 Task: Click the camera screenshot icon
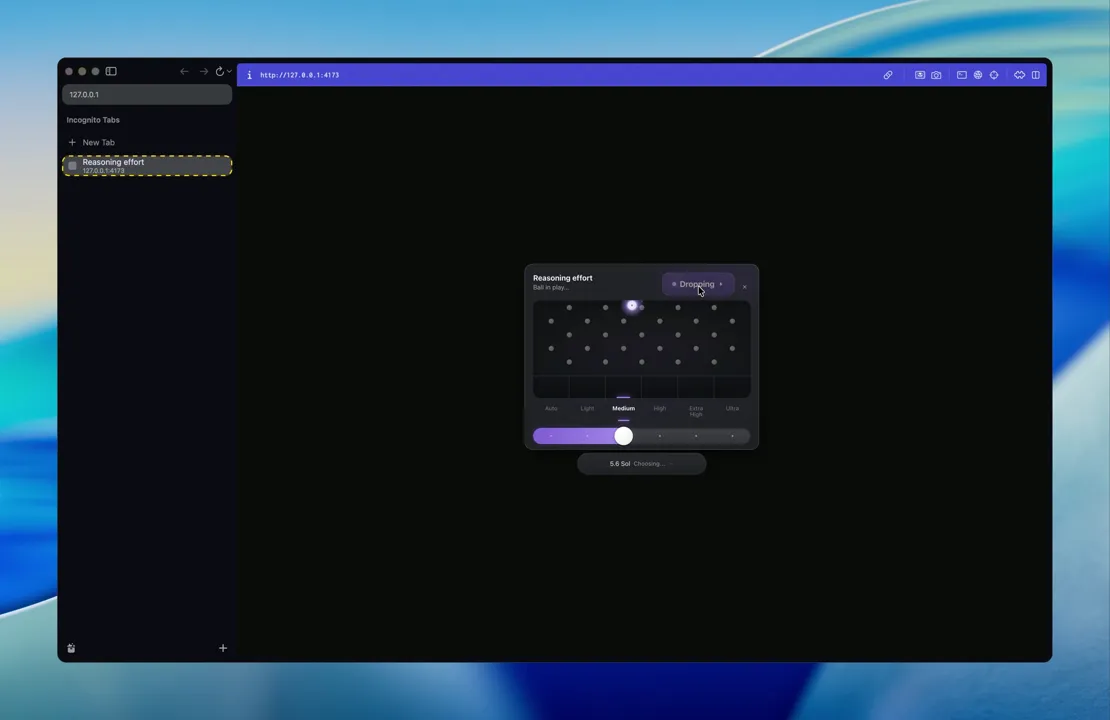coord(936,75)
